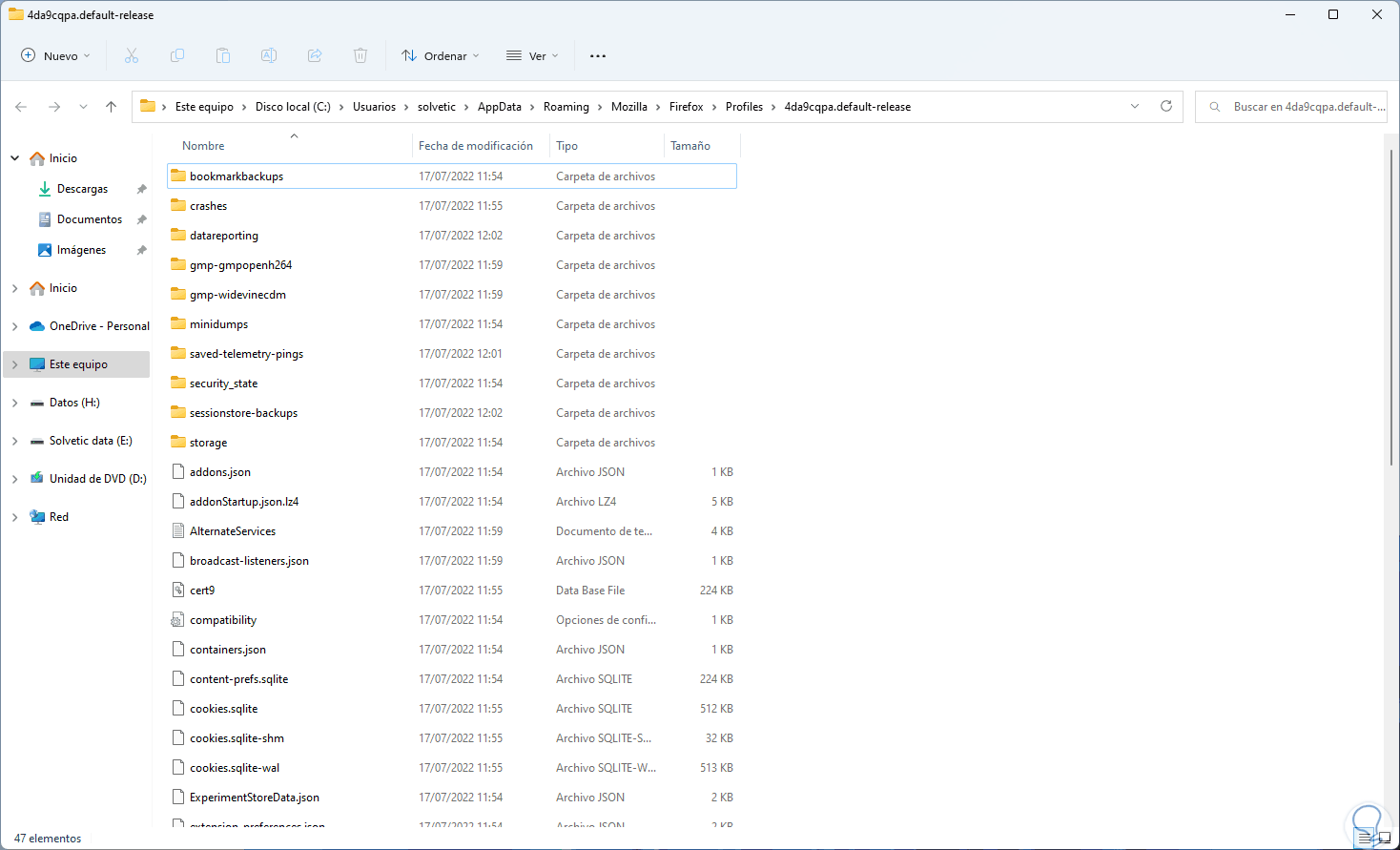Select the saved-telemetry-pings folder
The height and width of the screenshot is (850, 1400).
tap(452, 353)
